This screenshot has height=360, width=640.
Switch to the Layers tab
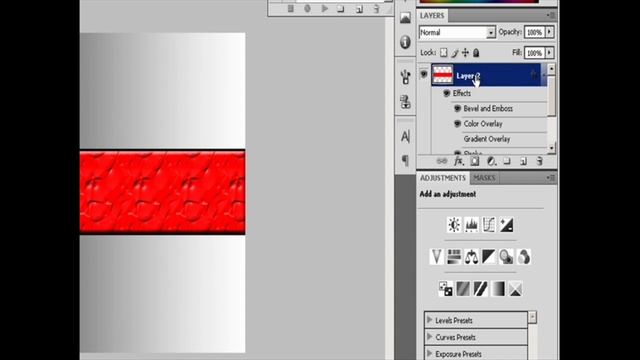point(432,16)
